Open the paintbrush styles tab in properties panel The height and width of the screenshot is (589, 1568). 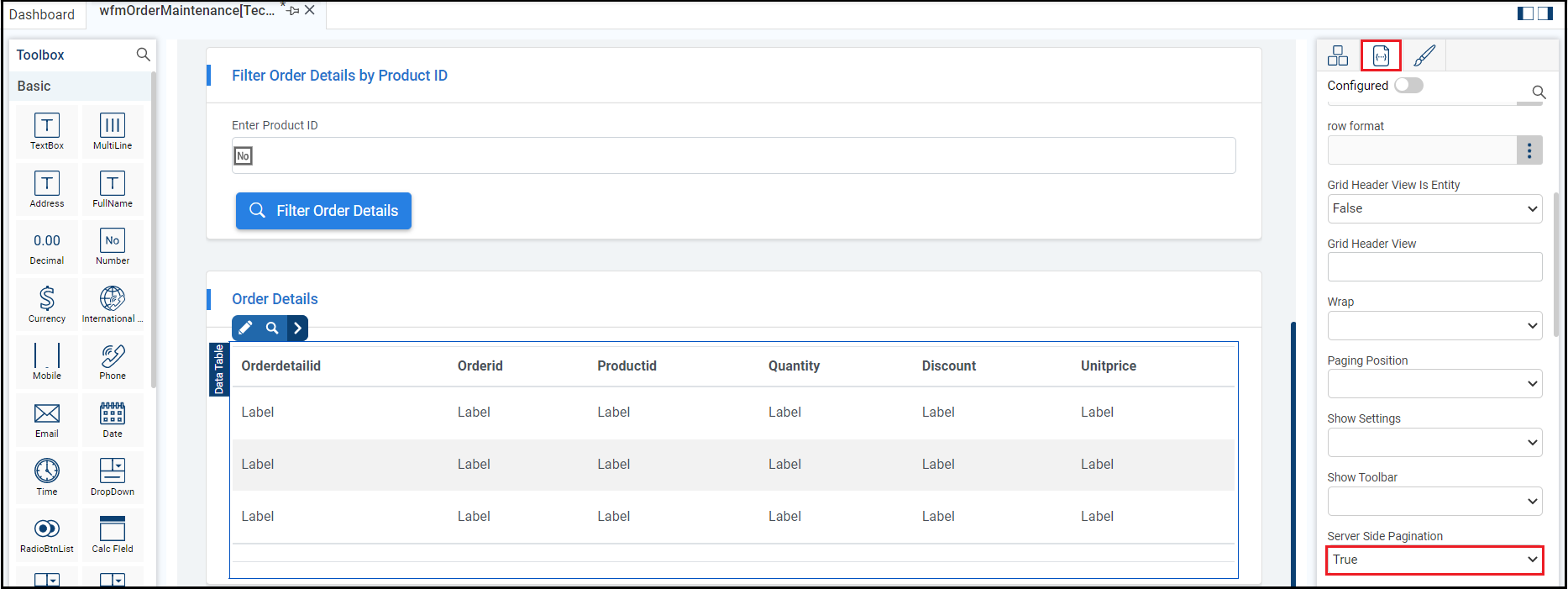point(1424,55)
